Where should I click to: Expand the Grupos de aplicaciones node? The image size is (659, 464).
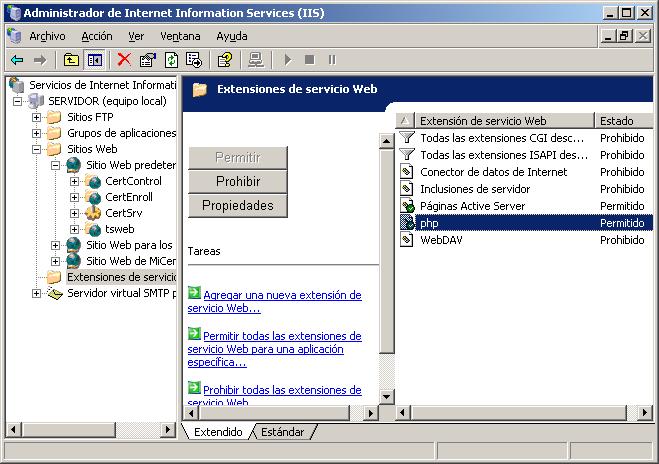(x=37, y=133)
